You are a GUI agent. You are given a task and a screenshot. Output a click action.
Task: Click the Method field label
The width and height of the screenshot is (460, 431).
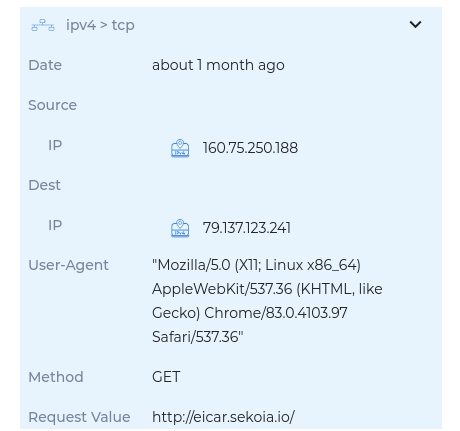[x=56, y=377]
